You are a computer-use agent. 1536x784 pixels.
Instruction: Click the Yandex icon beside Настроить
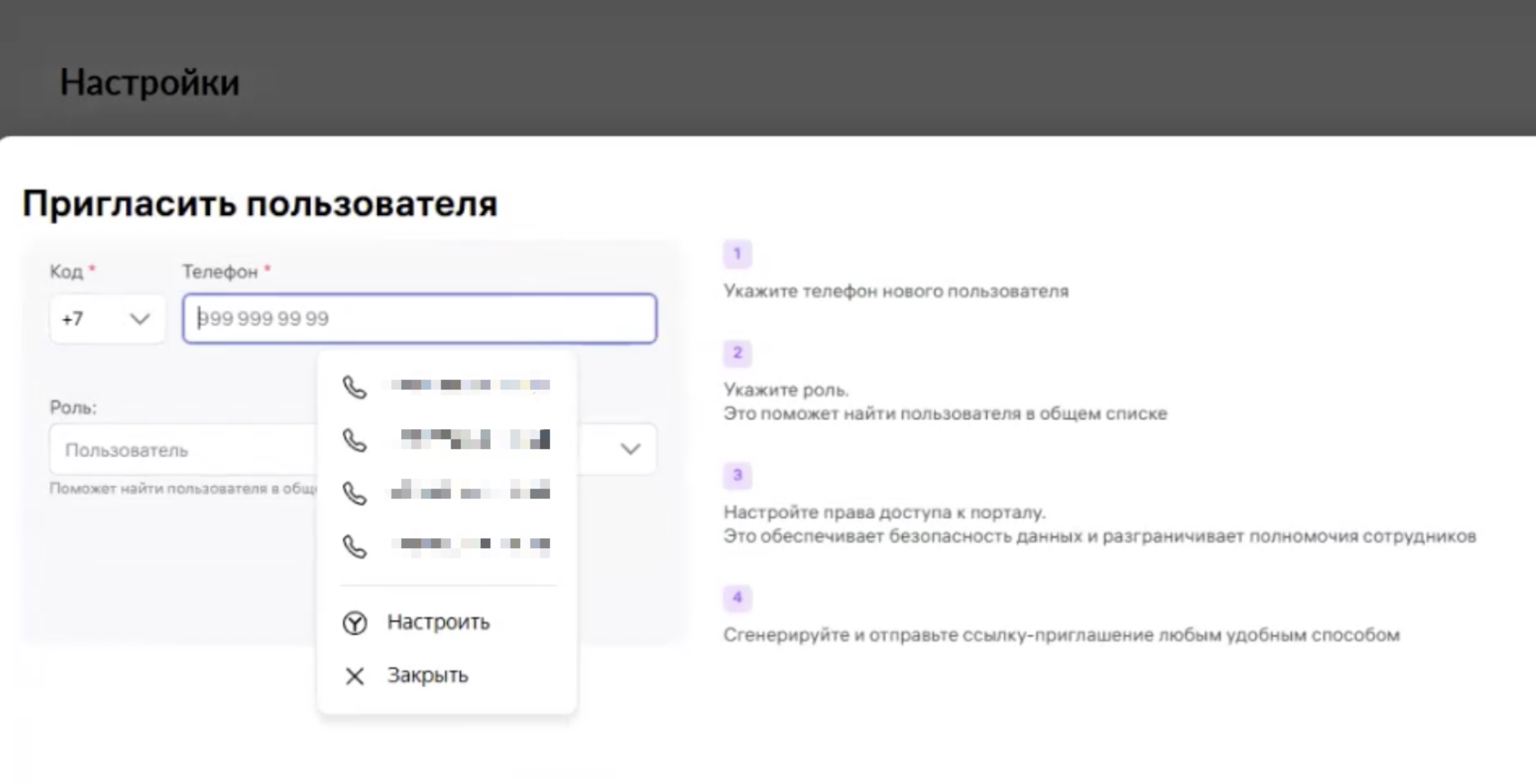[355, 623]
